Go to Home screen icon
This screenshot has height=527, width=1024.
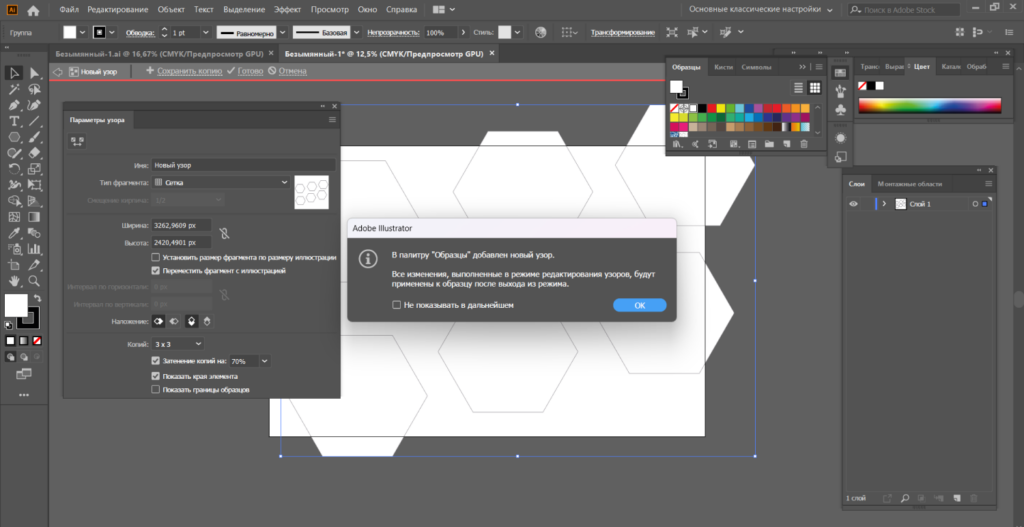(x=33, y=10)
